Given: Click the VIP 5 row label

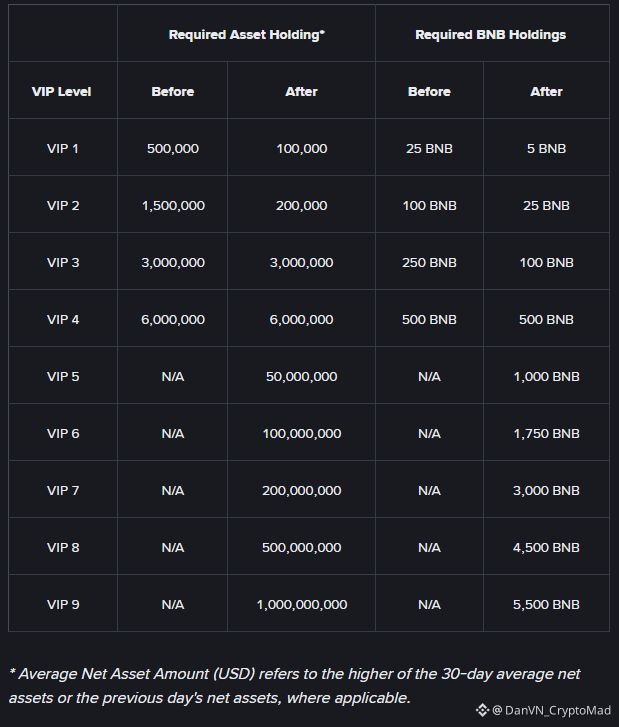Looking at the screenshot, I should tap(63, 377).
